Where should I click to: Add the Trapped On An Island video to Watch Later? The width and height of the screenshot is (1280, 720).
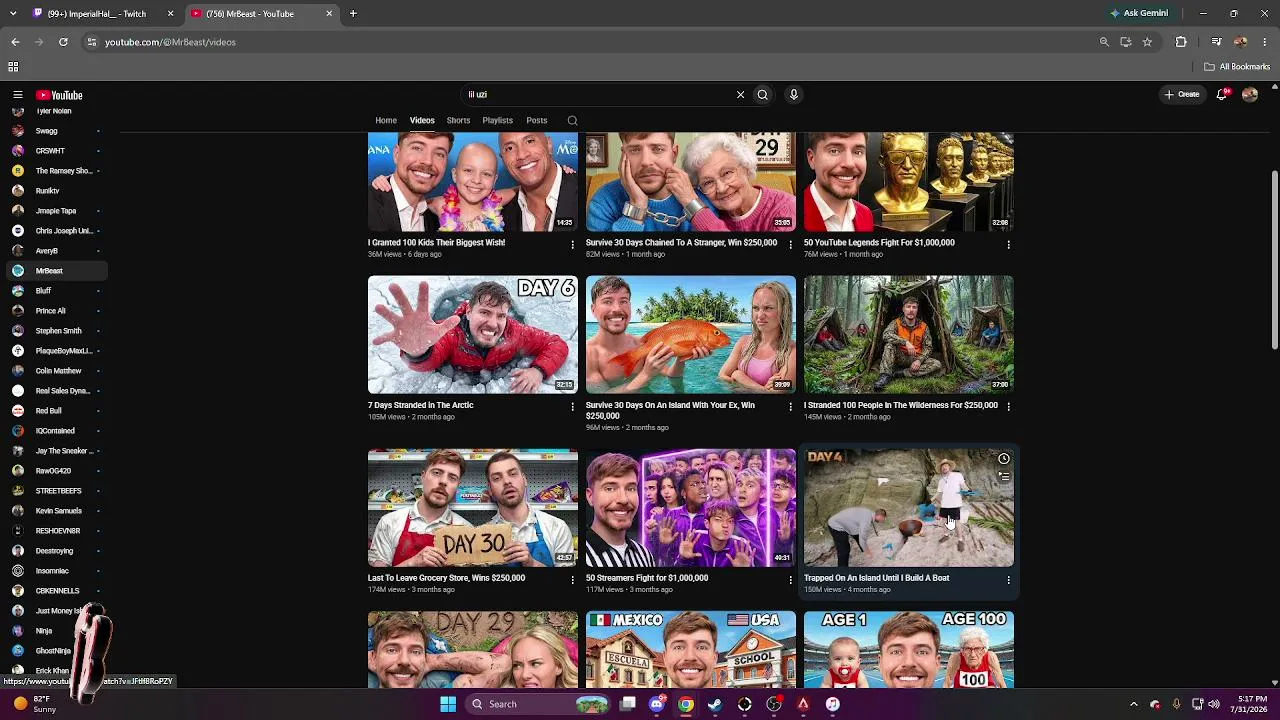[x=1004, y=459]
